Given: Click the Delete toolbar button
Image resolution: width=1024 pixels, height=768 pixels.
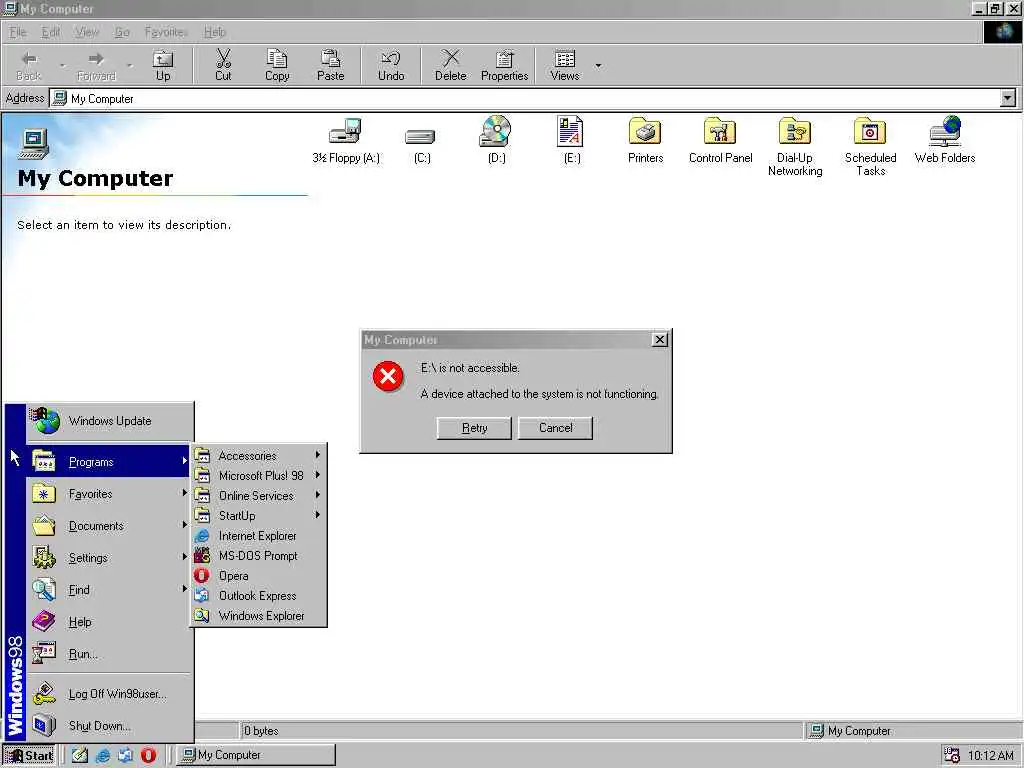Looking at the screenshot, I should (x=451, y=65).
